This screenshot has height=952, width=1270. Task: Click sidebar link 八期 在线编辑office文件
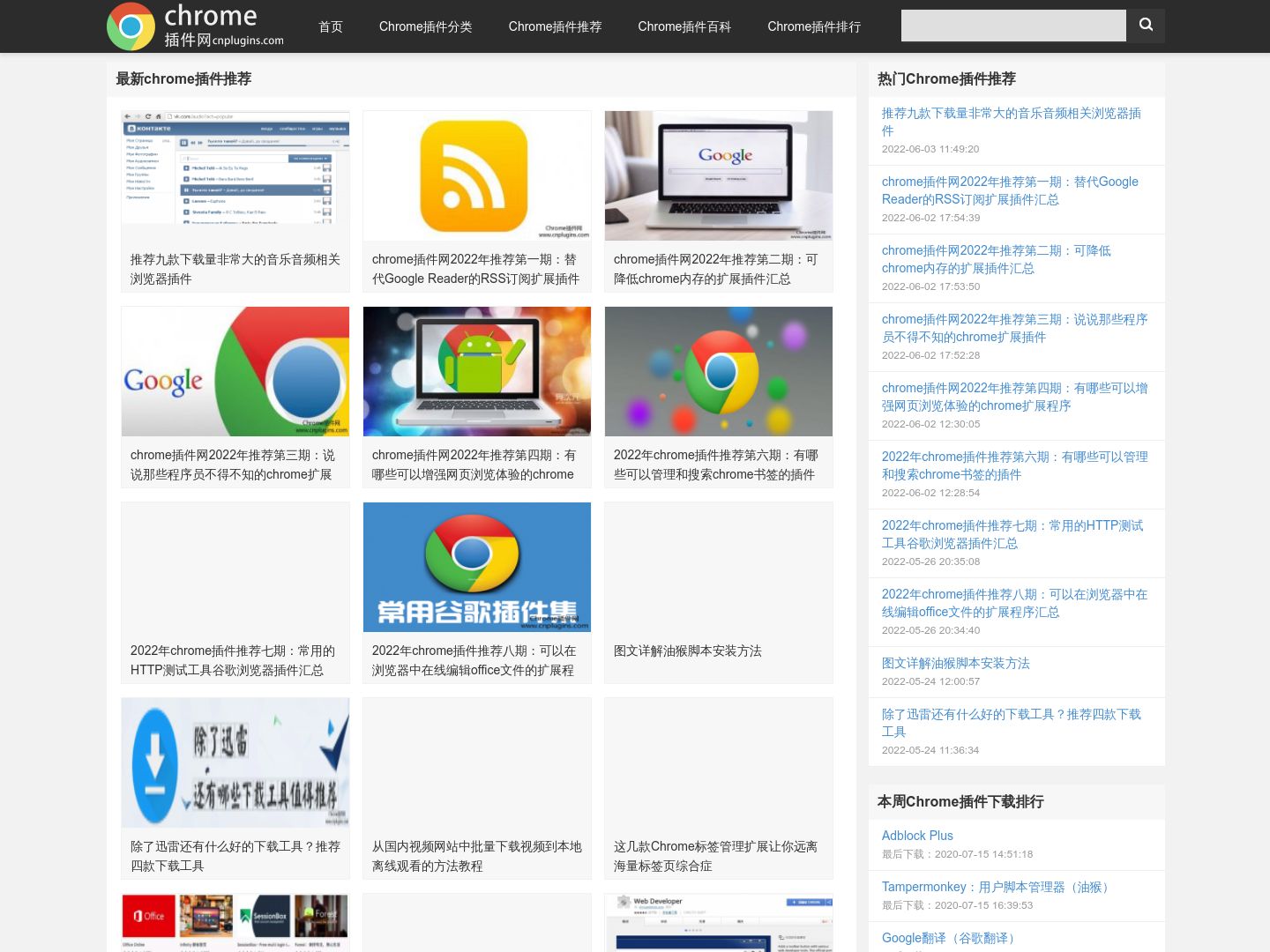pyautogui.click(x=1015, y=603)
